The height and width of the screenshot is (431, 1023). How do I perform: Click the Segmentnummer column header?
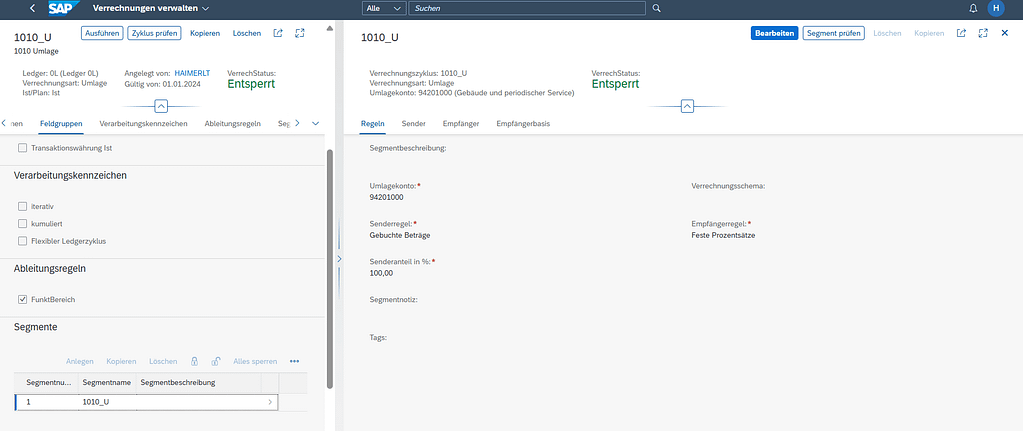click(x=46, y=382)
